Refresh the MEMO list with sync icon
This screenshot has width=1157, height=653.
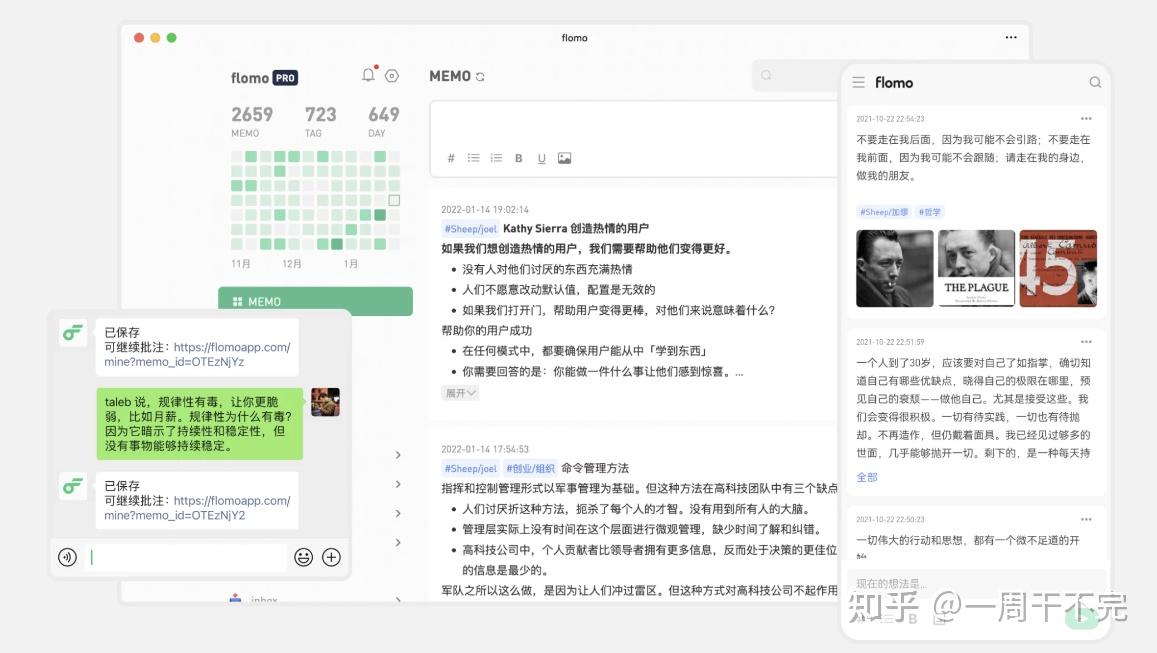pos(480,77)
